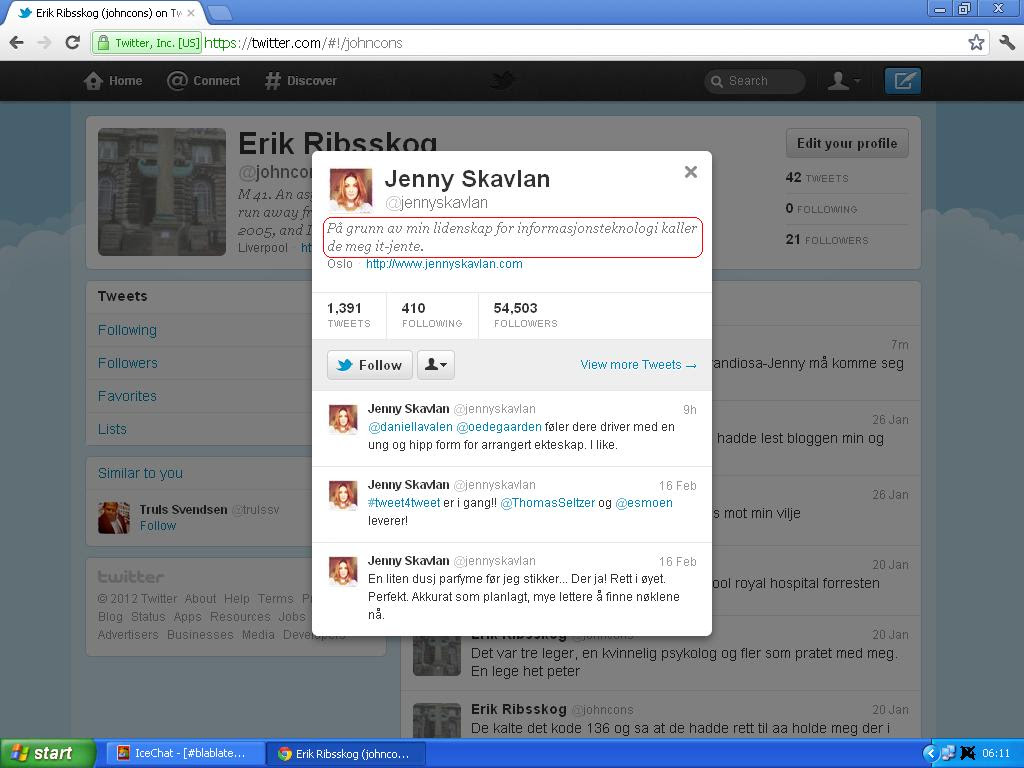Viewport: 1024px width, 768px height.
Task: Open the @daniellavalen mention
Action: click(410, 427)
